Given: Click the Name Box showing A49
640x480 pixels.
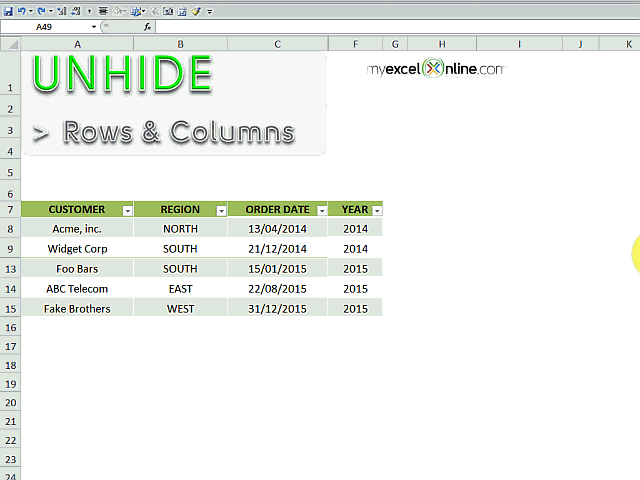Looking at the screenshot, I should (x=45, y=27).
